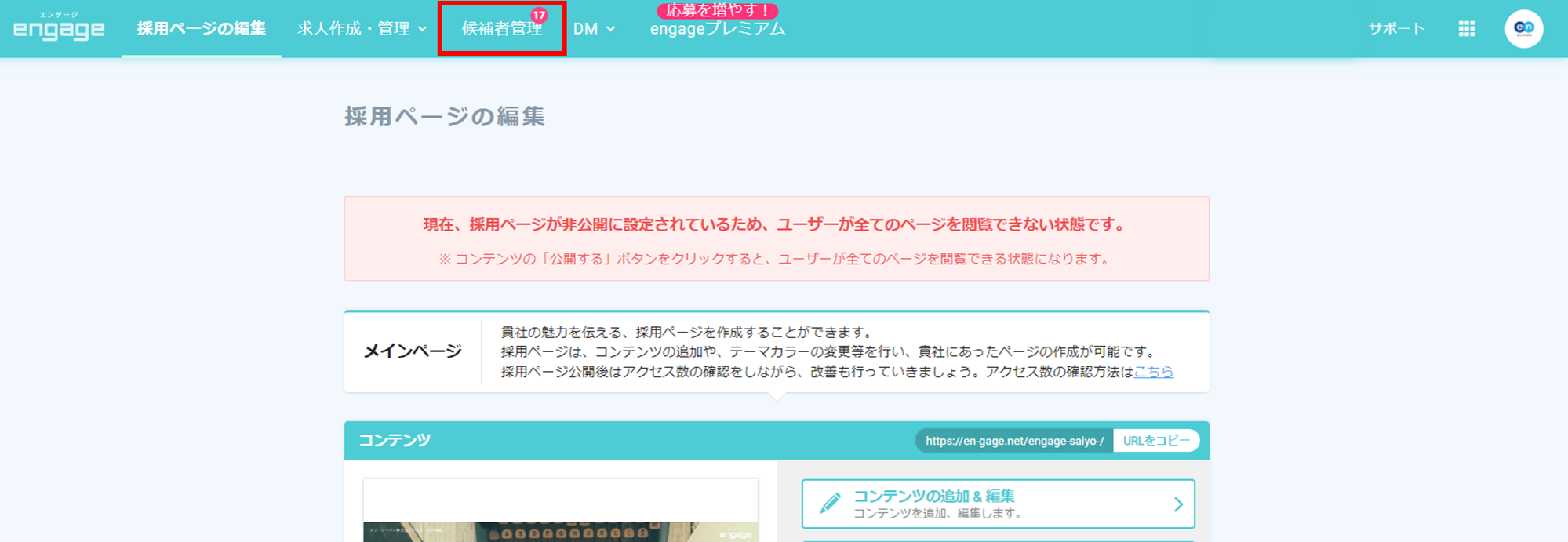Image resolution: width=1568 pixels, height=542 pixels.
Task: Expand the DM dropdown menu
Action: pos(594,28)
